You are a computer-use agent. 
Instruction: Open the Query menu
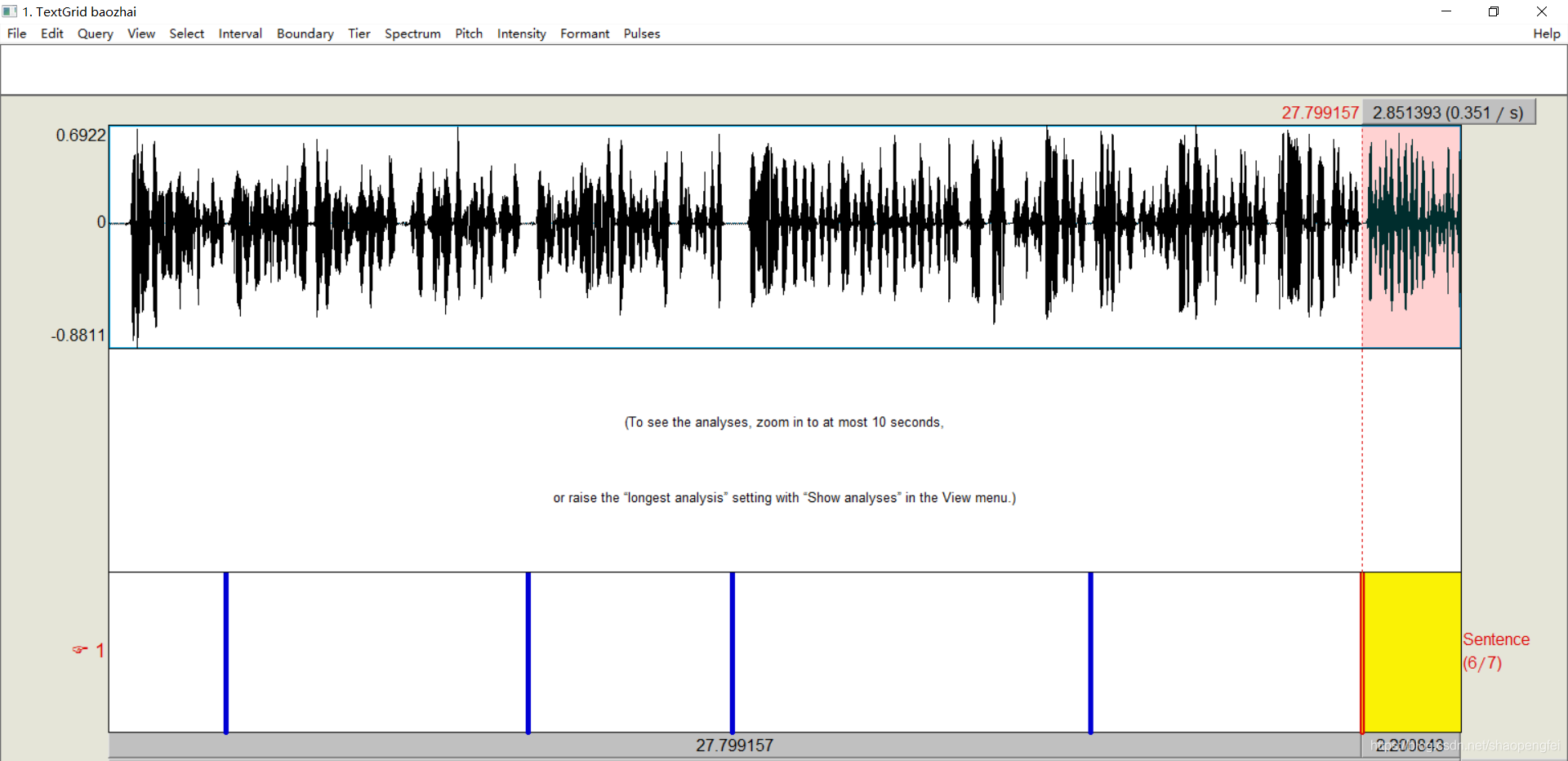(x=95, y=33)
